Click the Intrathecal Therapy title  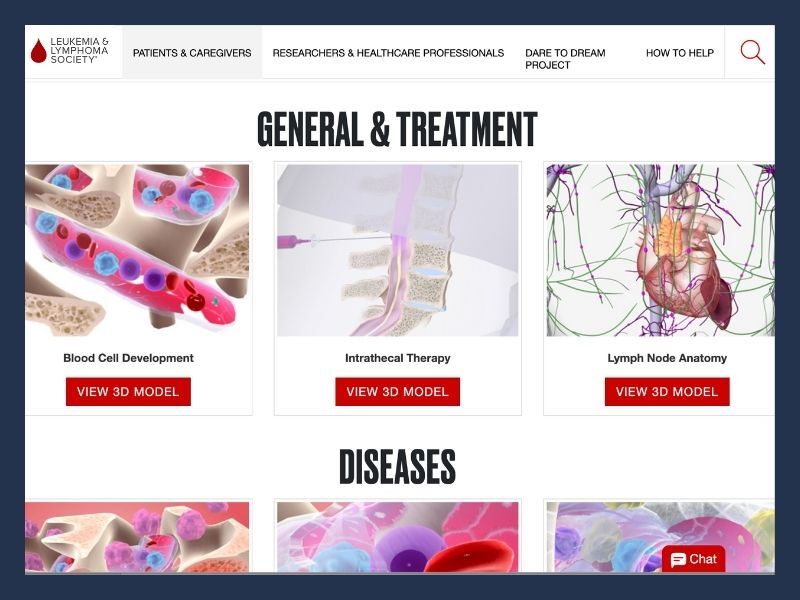point(397,358)
